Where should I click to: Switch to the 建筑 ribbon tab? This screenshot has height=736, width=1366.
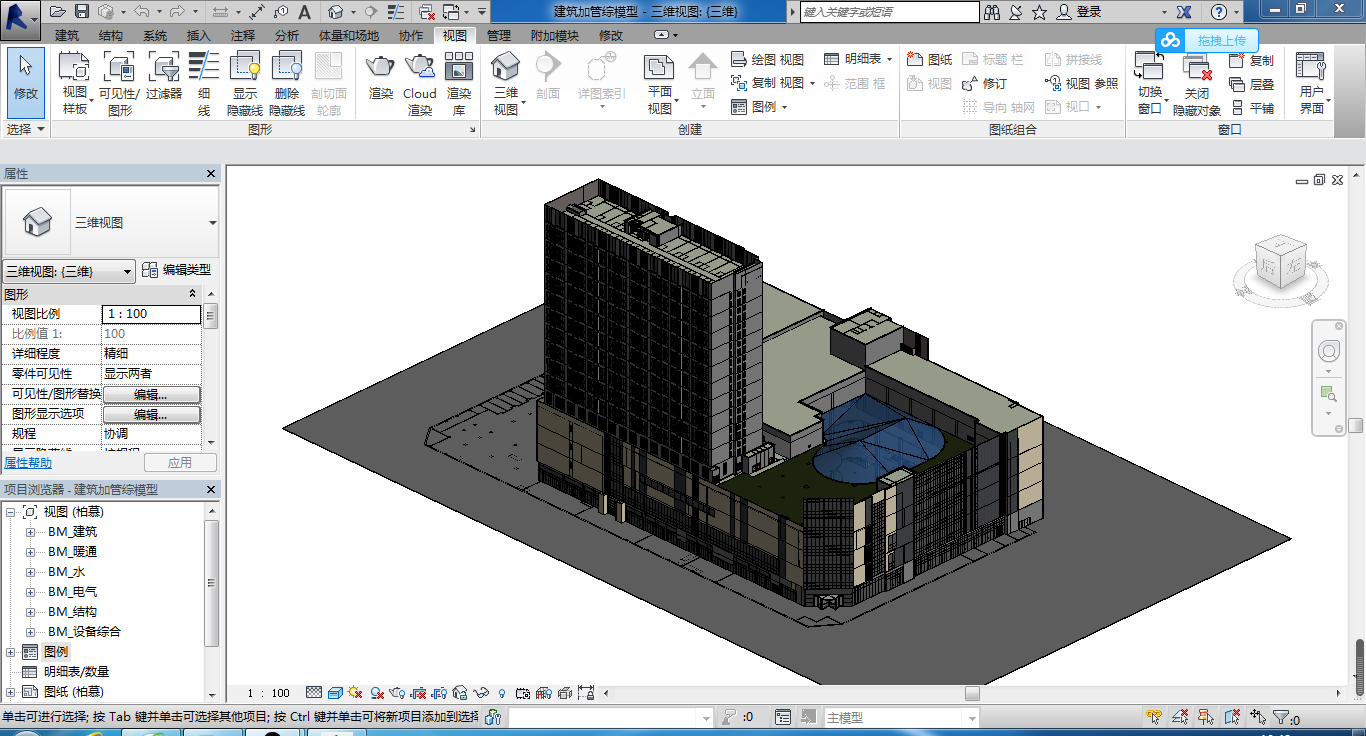tap(67, 36)
